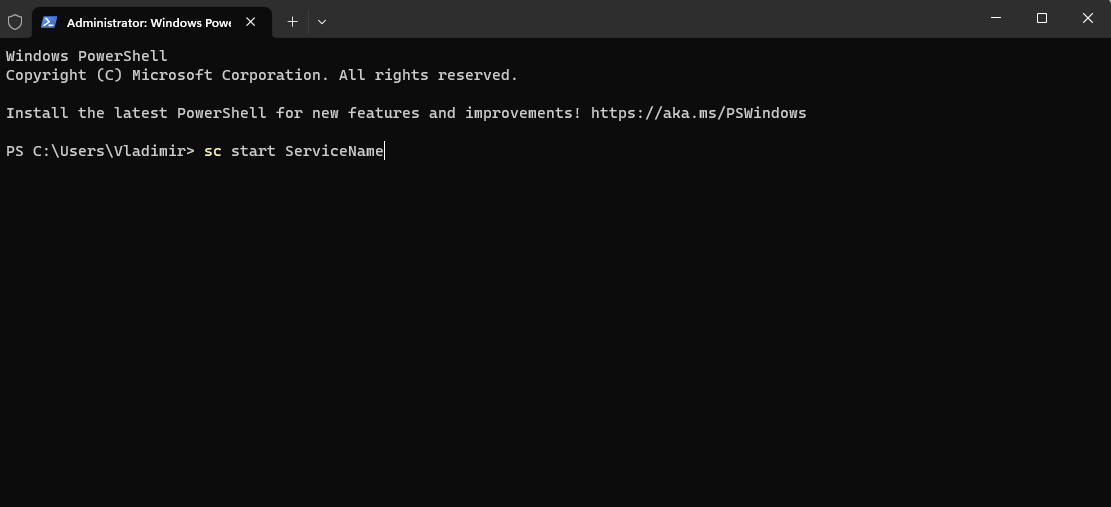Close the Administrator PowerShell tab
This screenshot has height=507, width=1111.
[x=250, y=21]
